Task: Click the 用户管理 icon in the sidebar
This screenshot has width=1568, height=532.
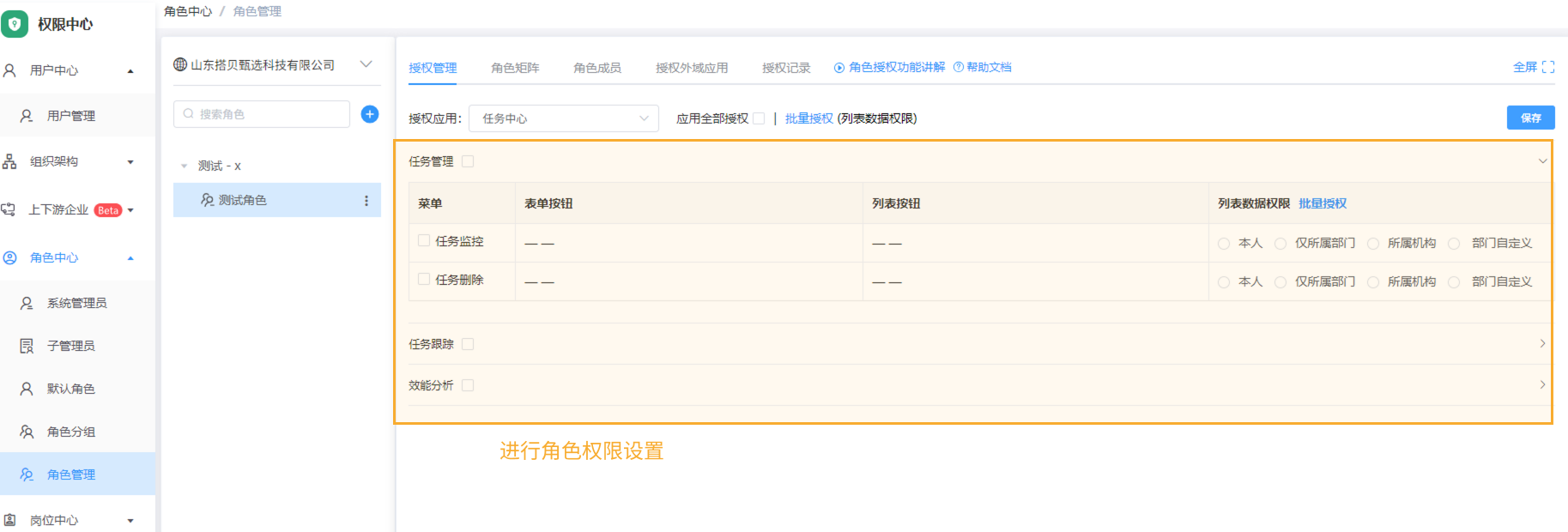Action: [x=27, y=116]
